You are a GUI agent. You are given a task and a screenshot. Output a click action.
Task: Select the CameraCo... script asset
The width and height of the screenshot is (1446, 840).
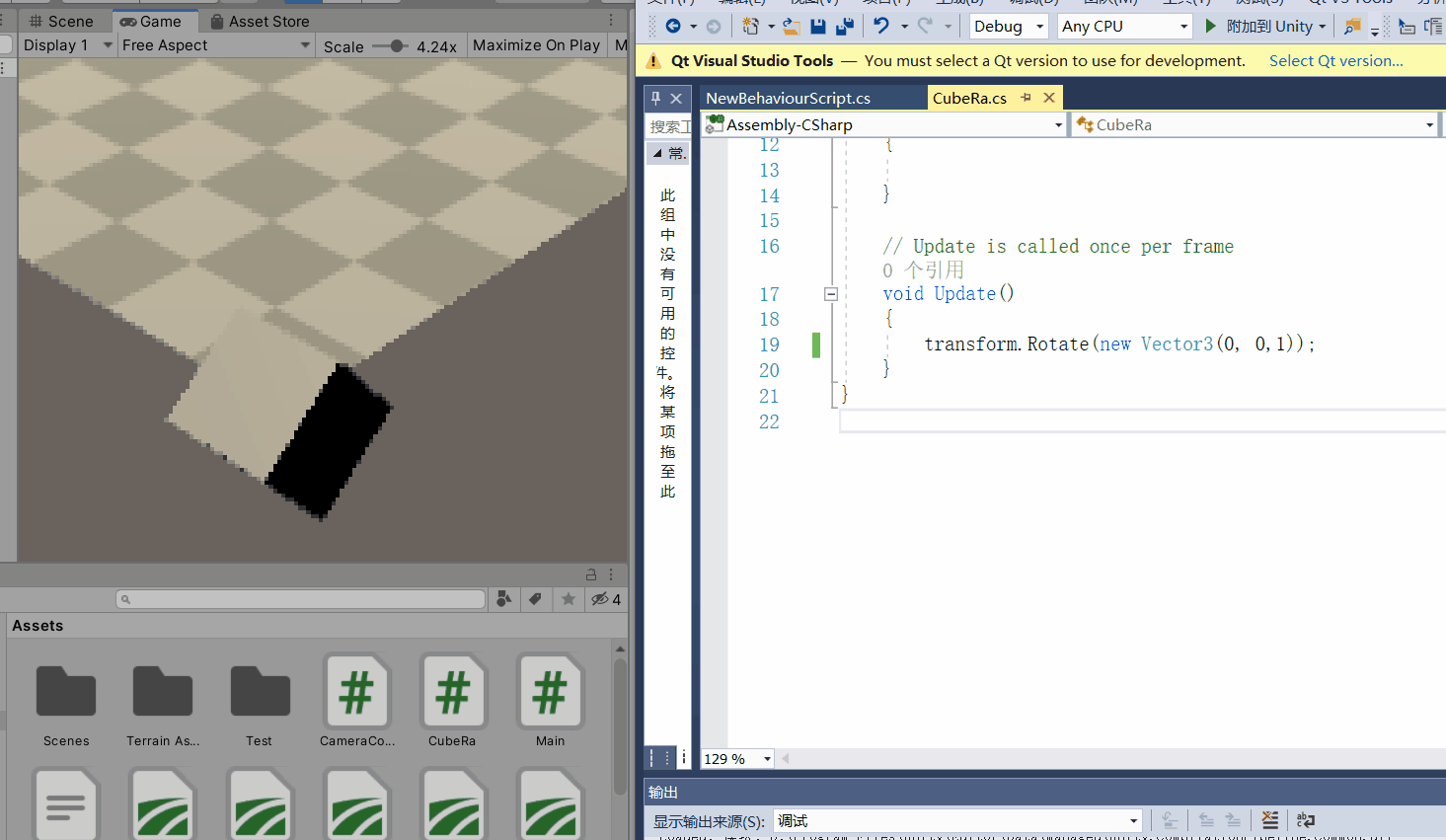357,702
